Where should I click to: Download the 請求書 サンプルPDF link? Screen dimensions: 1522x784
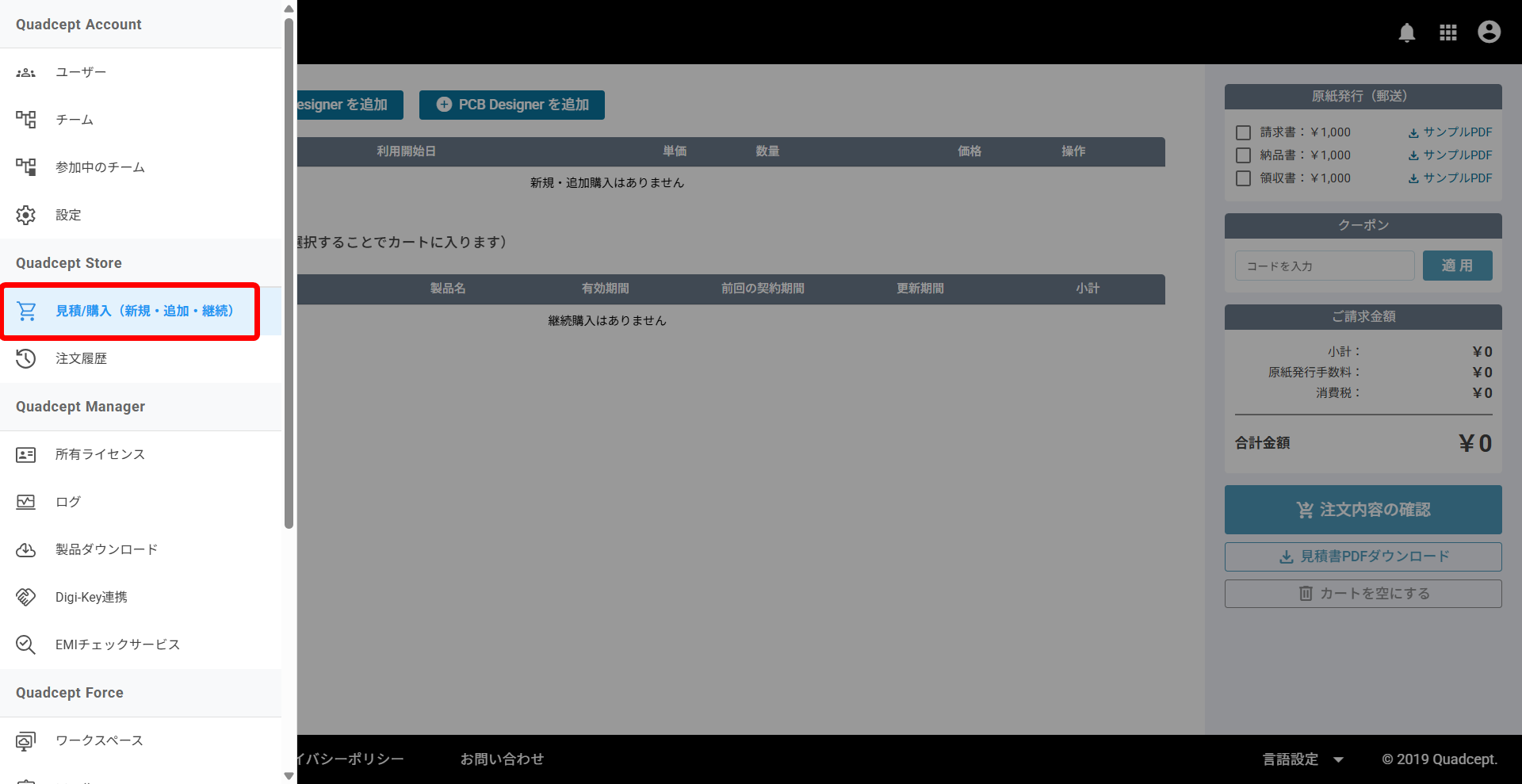pyautogui.click(x=1450, y=132)
